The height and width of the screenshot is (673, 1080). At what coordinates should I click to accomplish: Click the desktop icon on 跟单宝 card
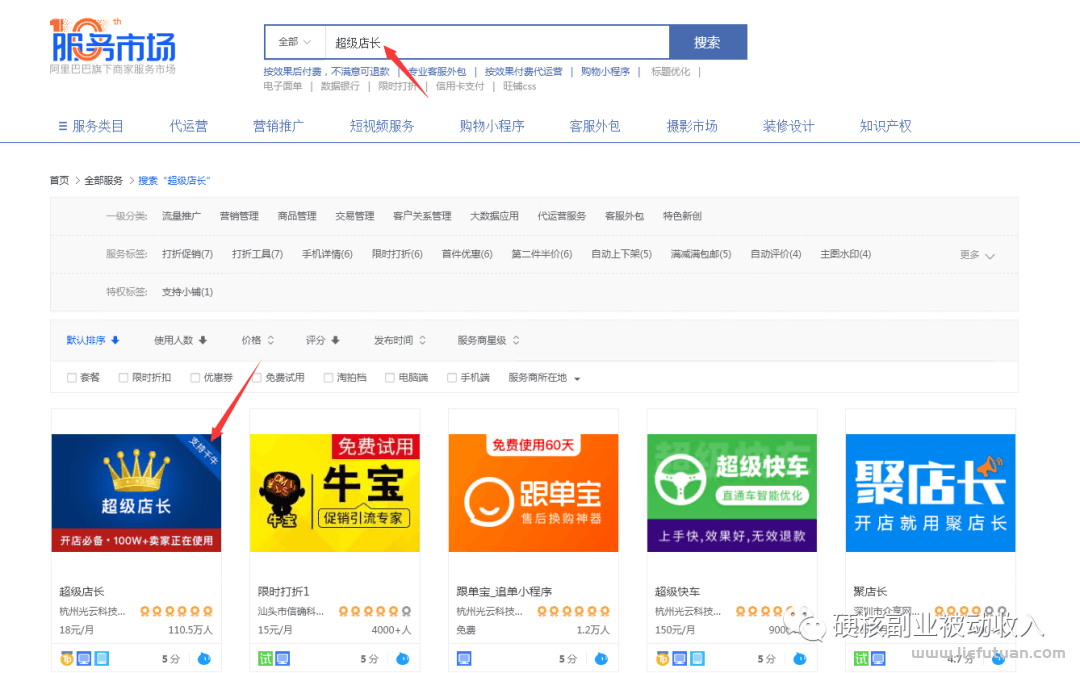(x=464, y=659)
